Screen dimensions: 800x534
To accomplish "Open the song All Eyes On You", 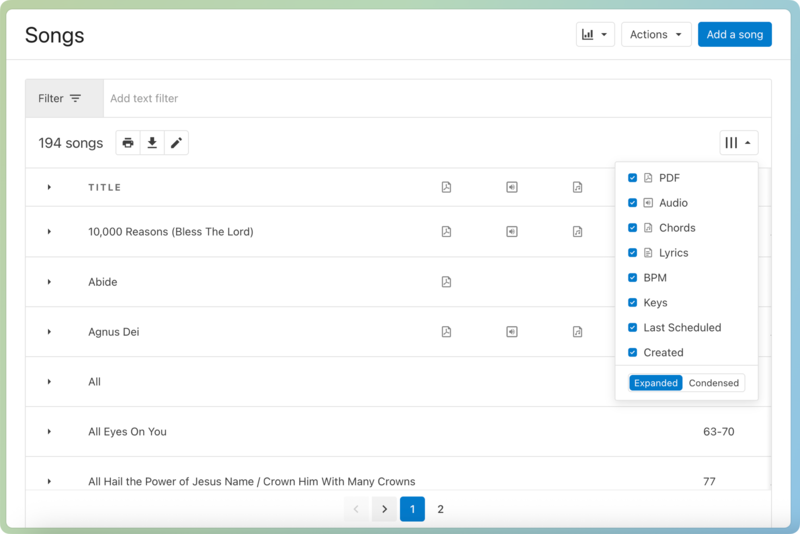I will [128, 431].
